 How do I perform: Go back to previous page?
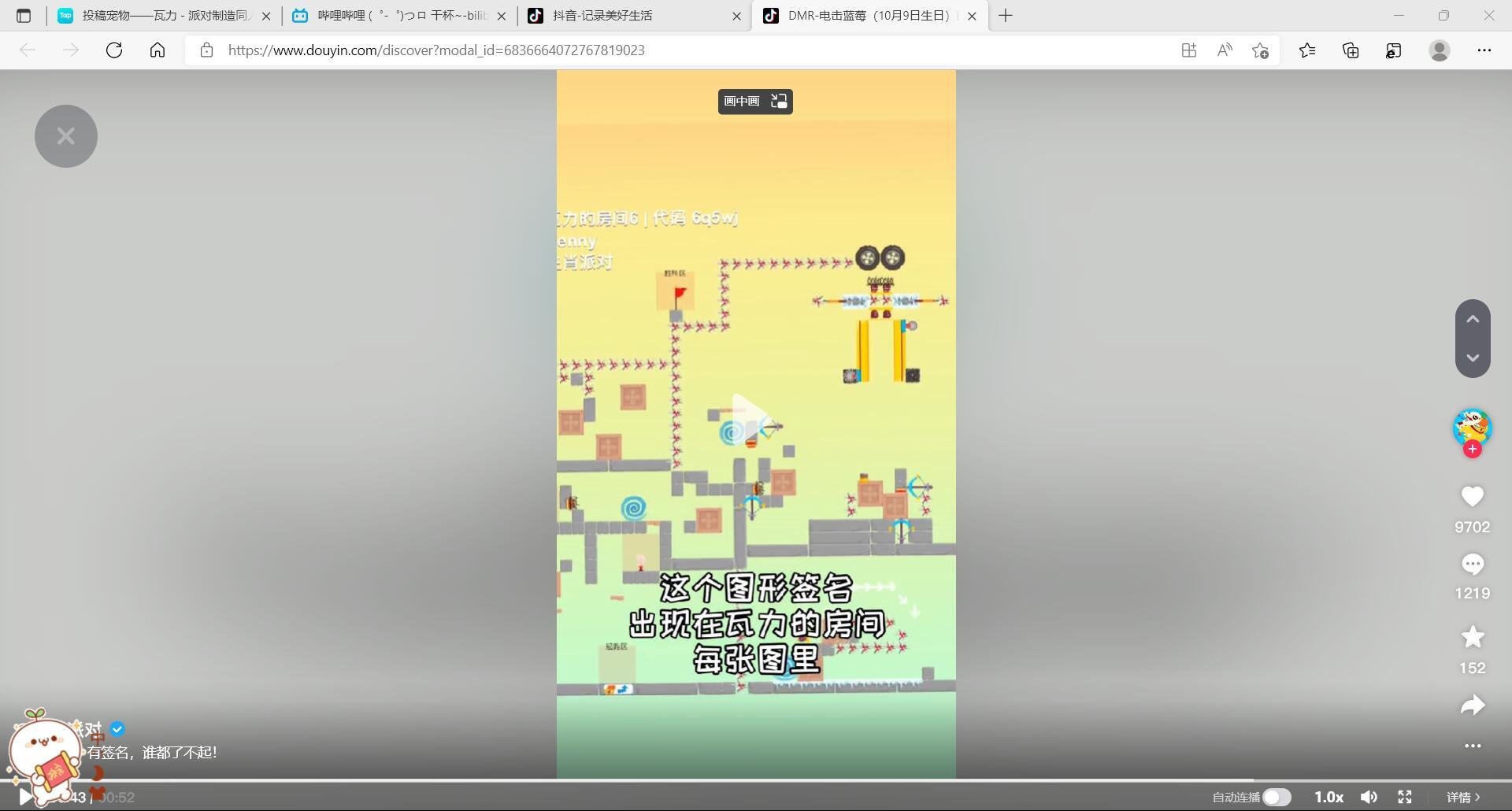pyautogui.click(x=28, y=50)
